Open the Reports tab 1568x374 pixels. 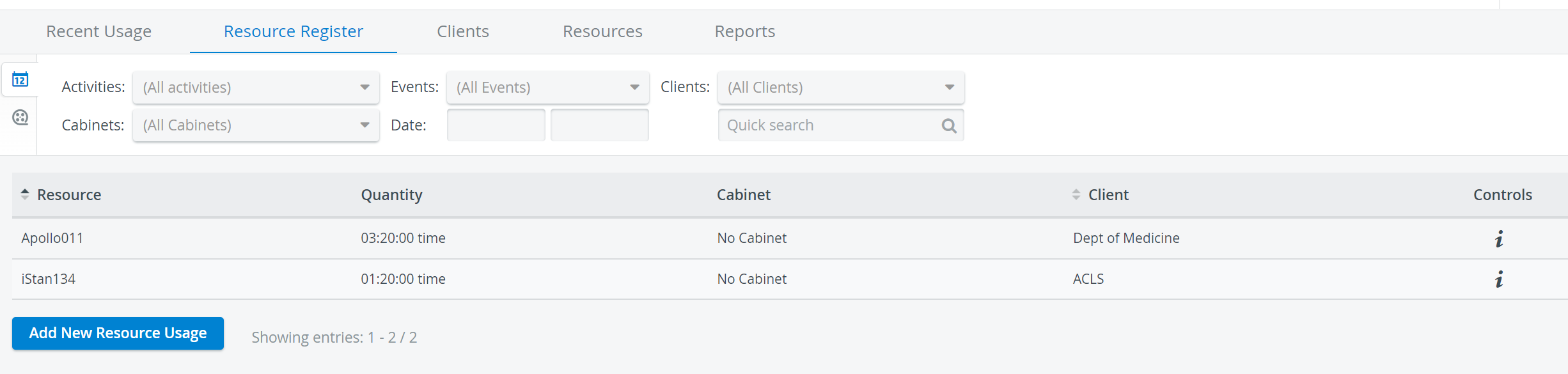[745, 31]
